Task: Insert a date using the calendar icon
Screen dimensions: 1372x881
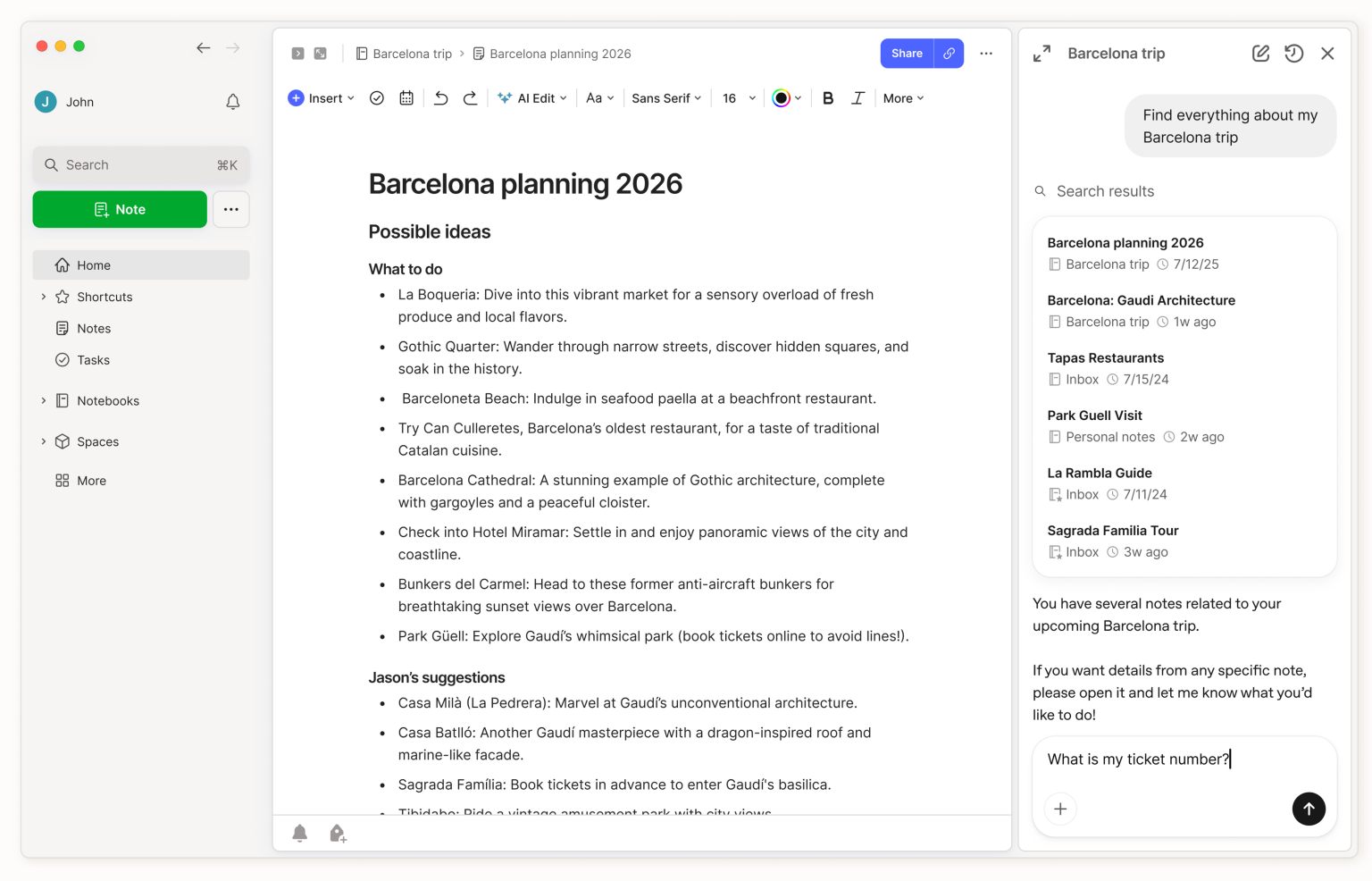Action: click(406, 97)
